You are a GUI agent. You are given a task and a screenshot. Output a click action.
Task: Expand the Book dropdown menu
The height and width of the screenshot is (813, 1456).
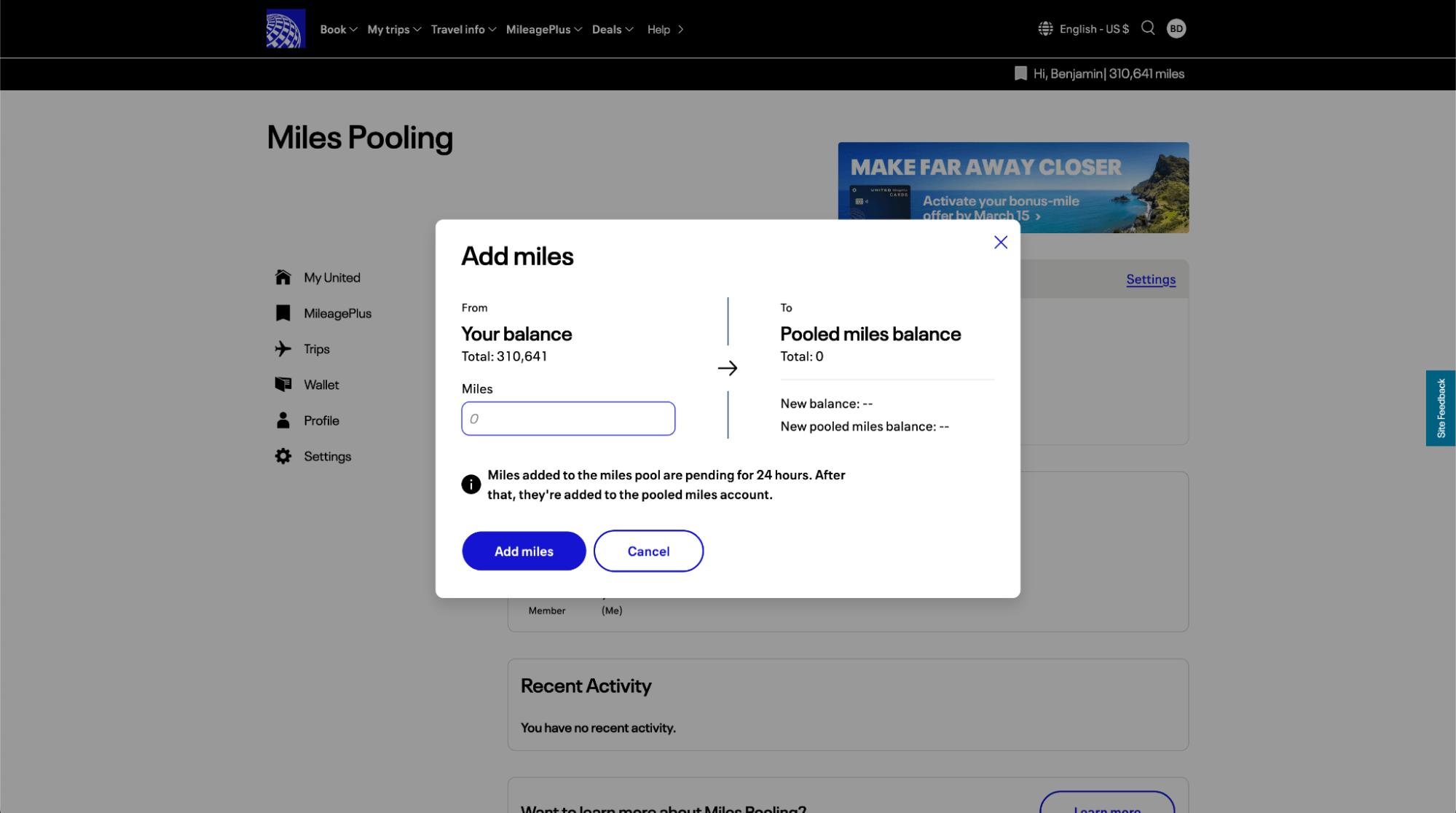click(x=339, y=29)
